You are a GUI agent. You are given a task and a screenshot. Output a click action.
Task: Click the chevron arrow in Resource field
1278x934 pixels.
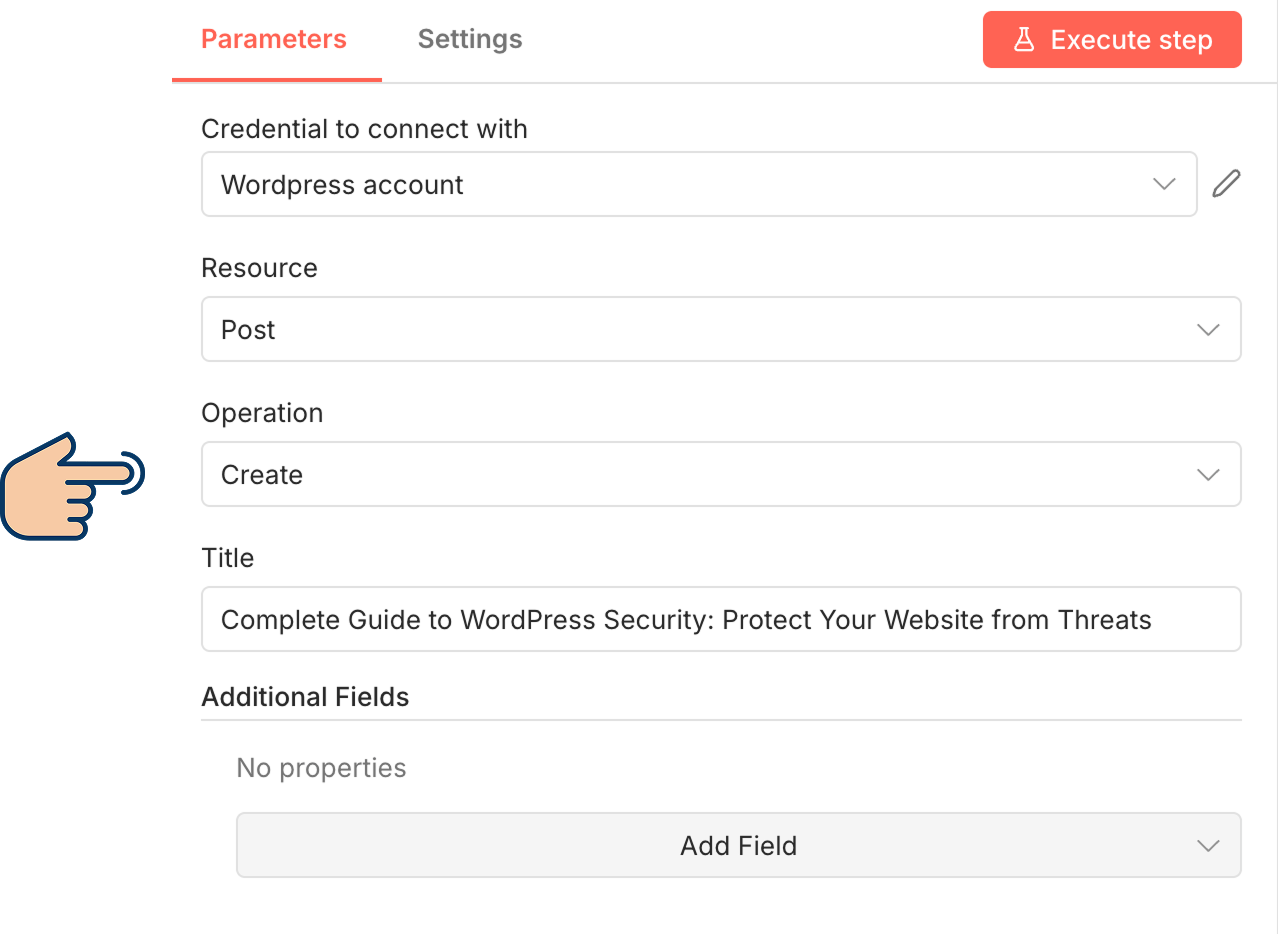tap(1208, 330)
